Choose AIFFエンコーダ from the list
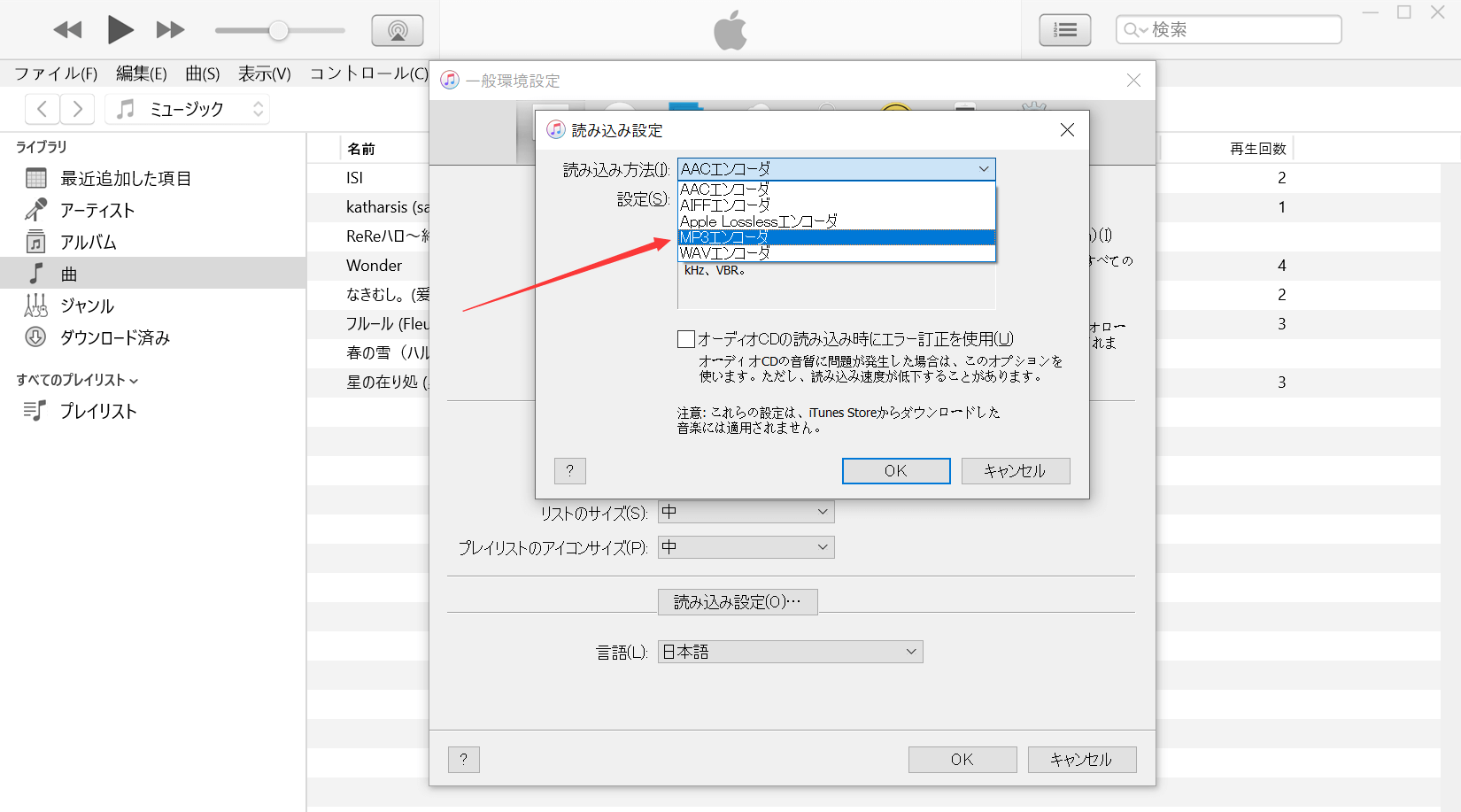 pos(837,205)
